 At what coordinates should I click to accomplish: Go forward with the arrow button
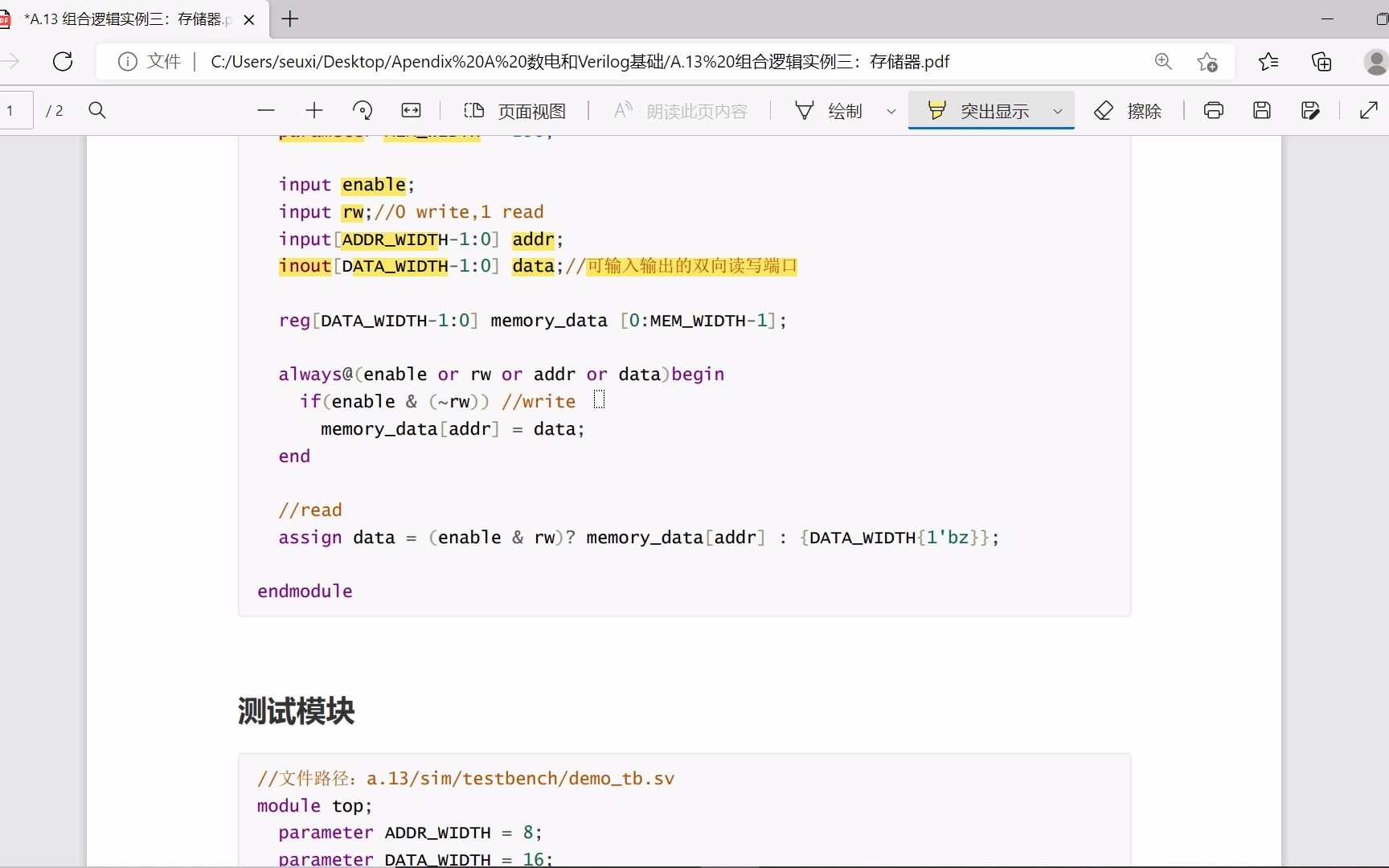[10, 62]
